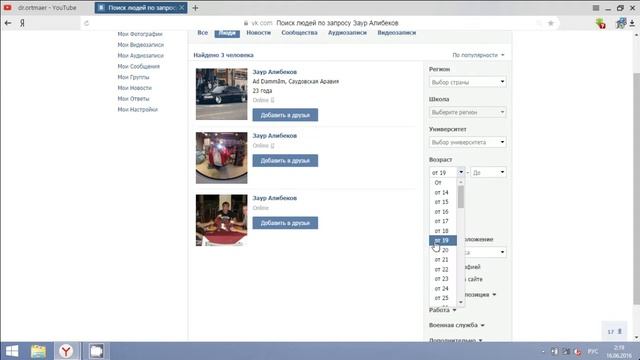Screen dimensions: 640x360
Task: Click the red antivirus tray icon
Action: tap(577, 351)
